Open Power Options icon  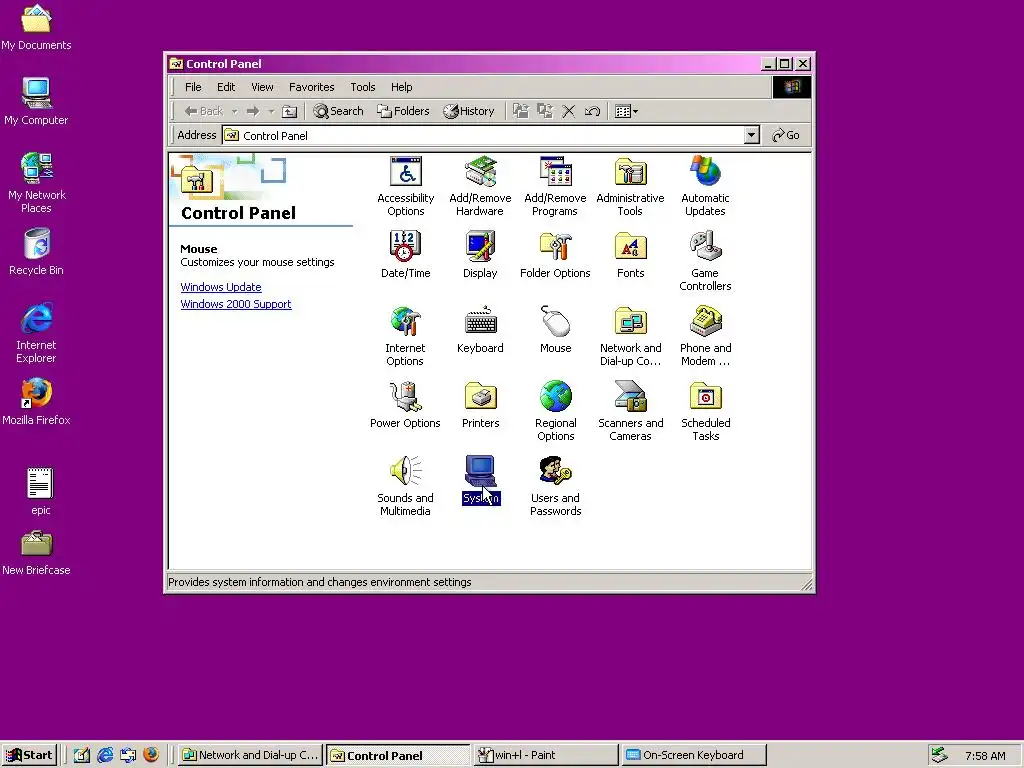pyautogui.click(x=406, y=405)
